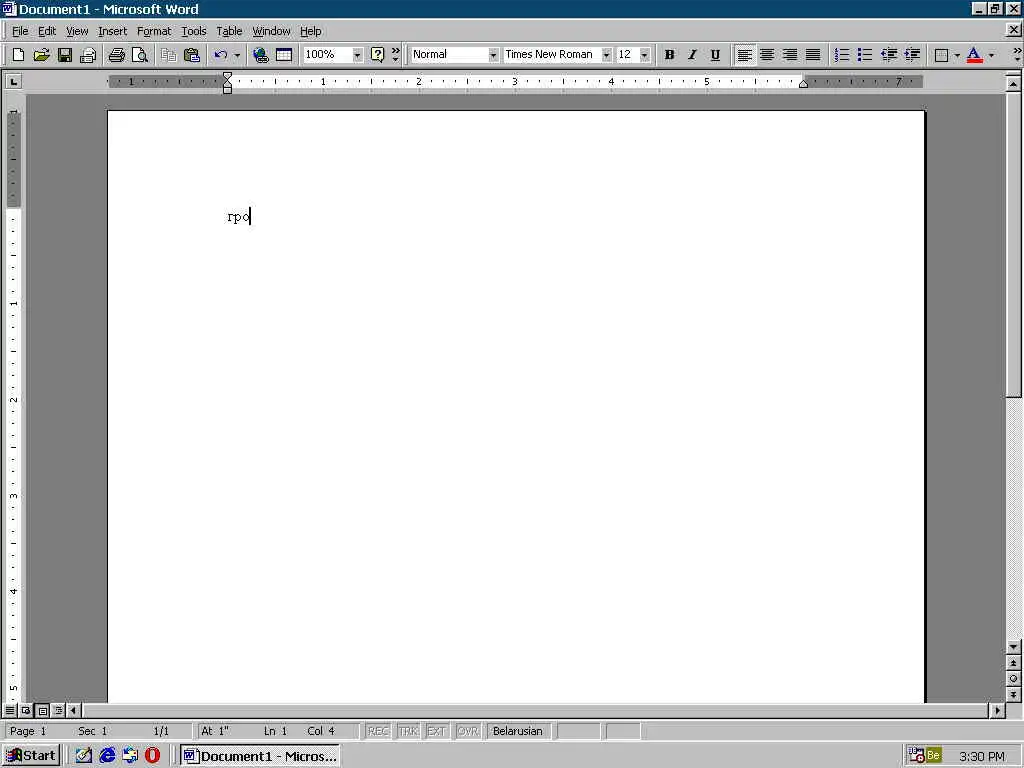Screen dimensions: 1024x768
Task: Open the border style dropdown arrow
Action: (957, 55)
